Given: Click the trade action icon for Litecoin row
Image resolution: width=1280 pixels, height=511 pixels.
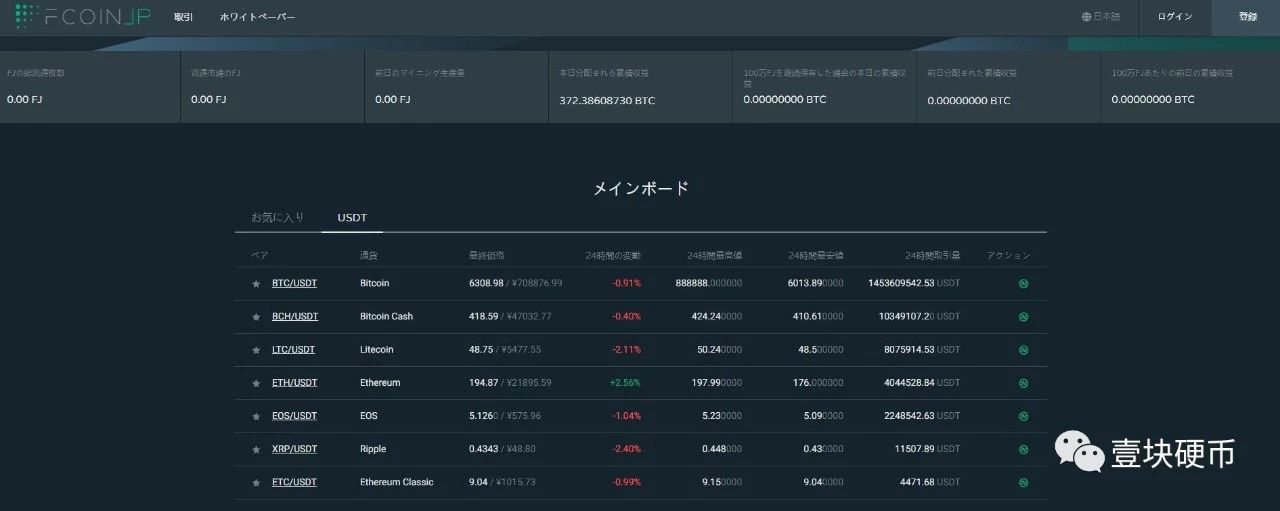Looking at the screenshot, I should (1023, 350).
